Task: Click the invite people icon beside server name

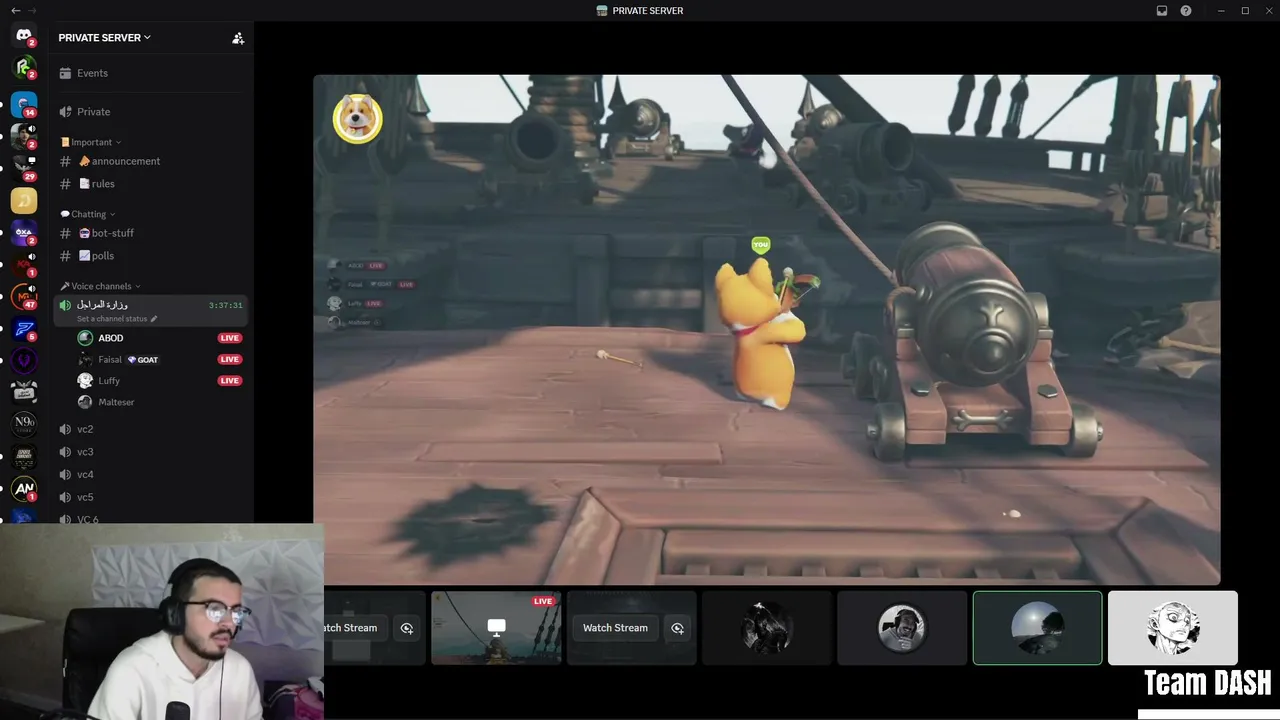Action: click(x=238, y=38)
